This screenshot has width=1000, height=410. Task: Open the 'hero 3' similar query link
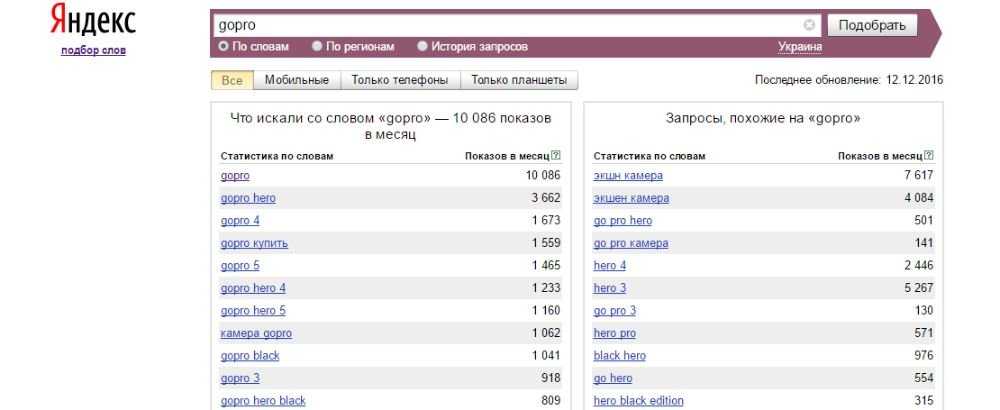(610, 288)
